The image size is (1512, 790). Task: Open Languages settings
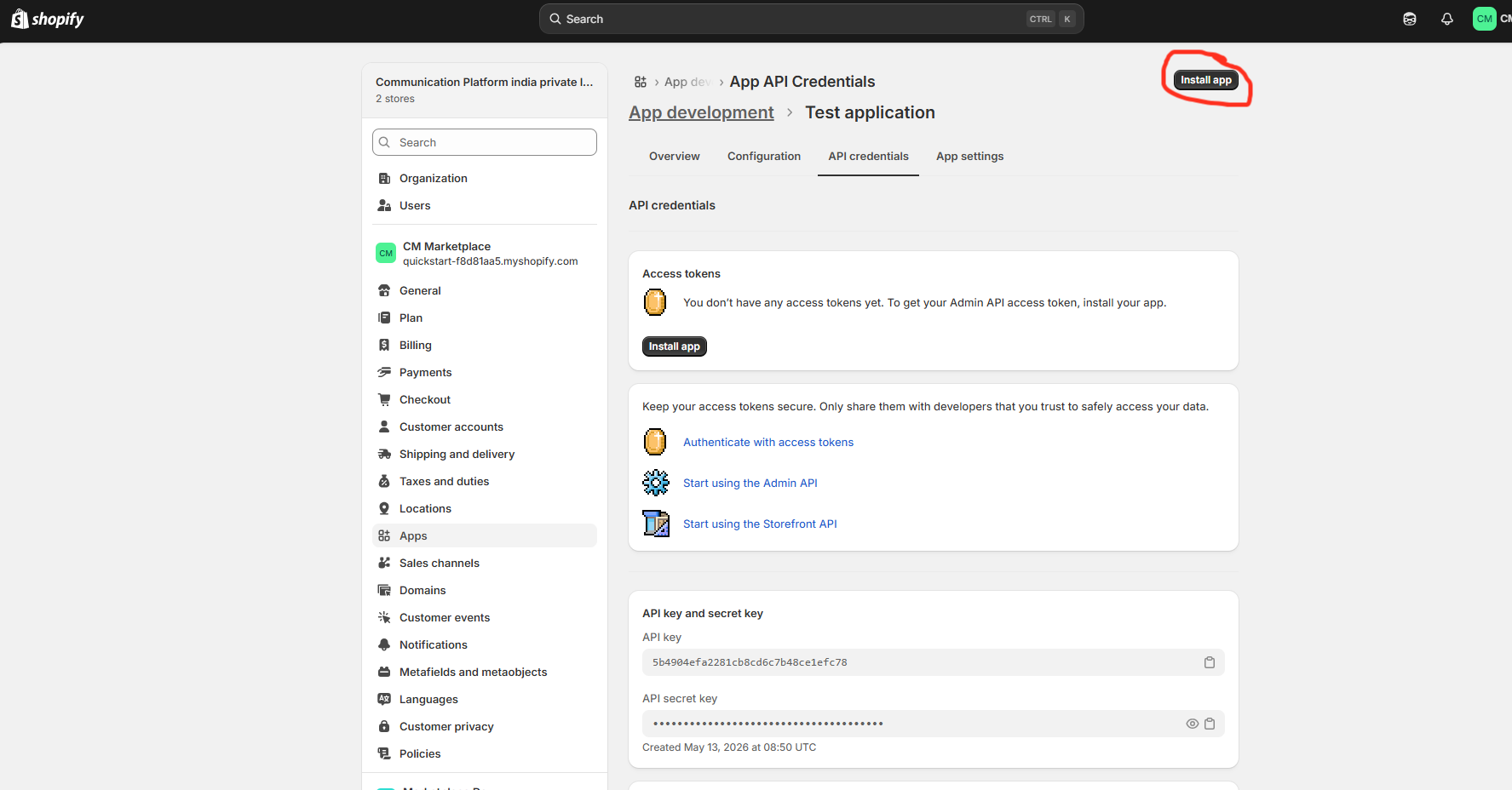coord(485,699)
